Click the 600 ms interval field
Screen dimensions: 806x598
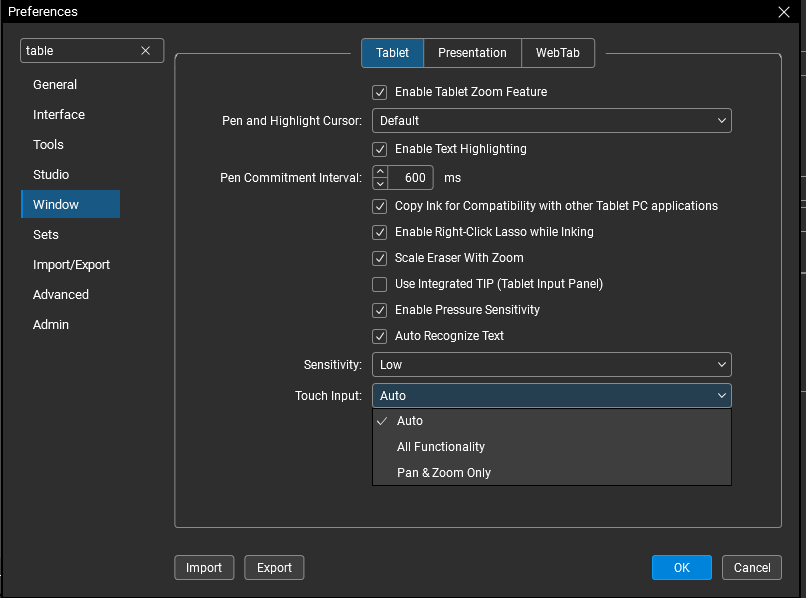click(410, 178)
